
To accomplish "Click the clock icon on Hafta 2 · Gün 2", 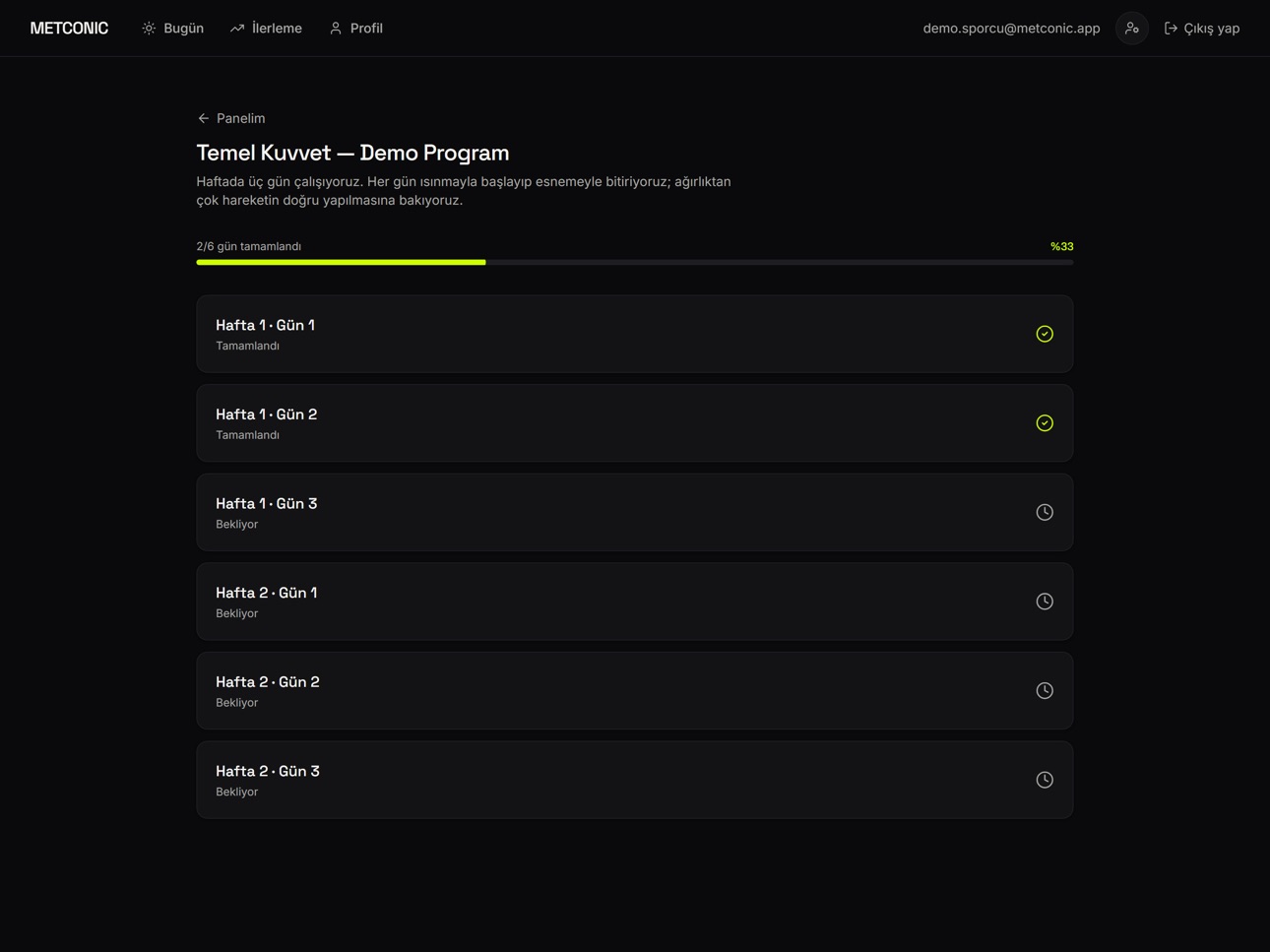I will (x=1045, y=690).
